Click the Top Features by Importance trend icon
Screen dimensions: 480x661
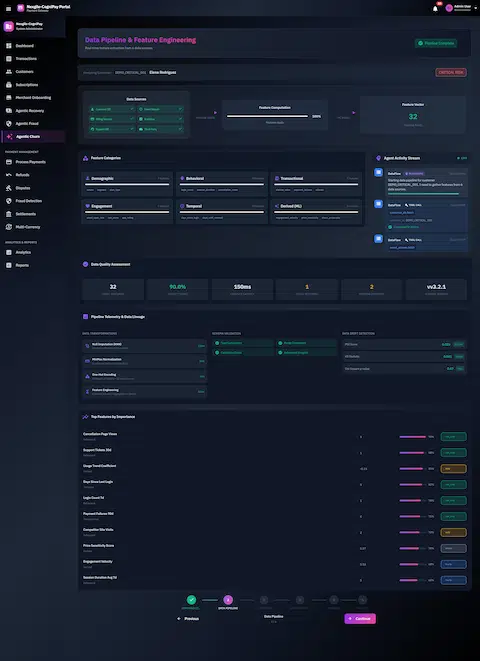[86, 416]
